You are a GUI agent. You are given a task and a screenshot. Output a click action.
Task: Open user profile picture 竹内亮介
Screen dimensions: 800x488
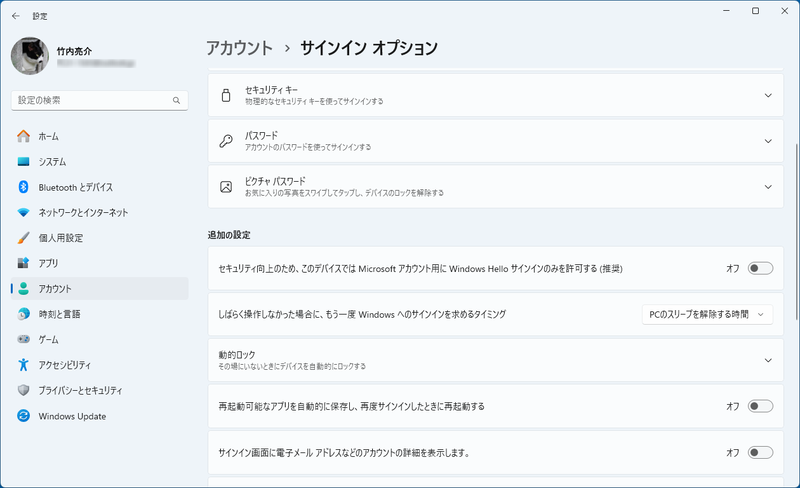pos(30,56)
